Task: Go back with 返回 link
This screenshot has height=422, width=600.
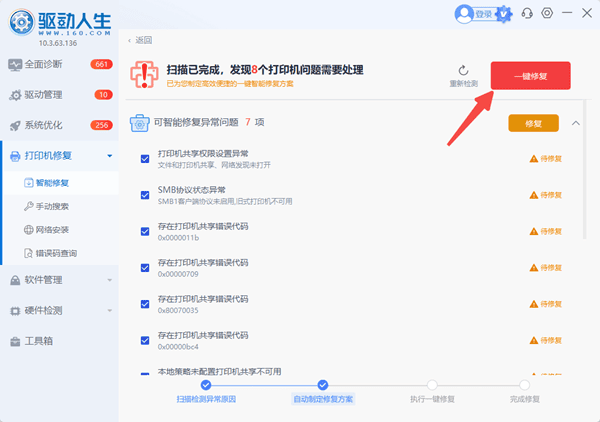Action: [x=140, y=40]
